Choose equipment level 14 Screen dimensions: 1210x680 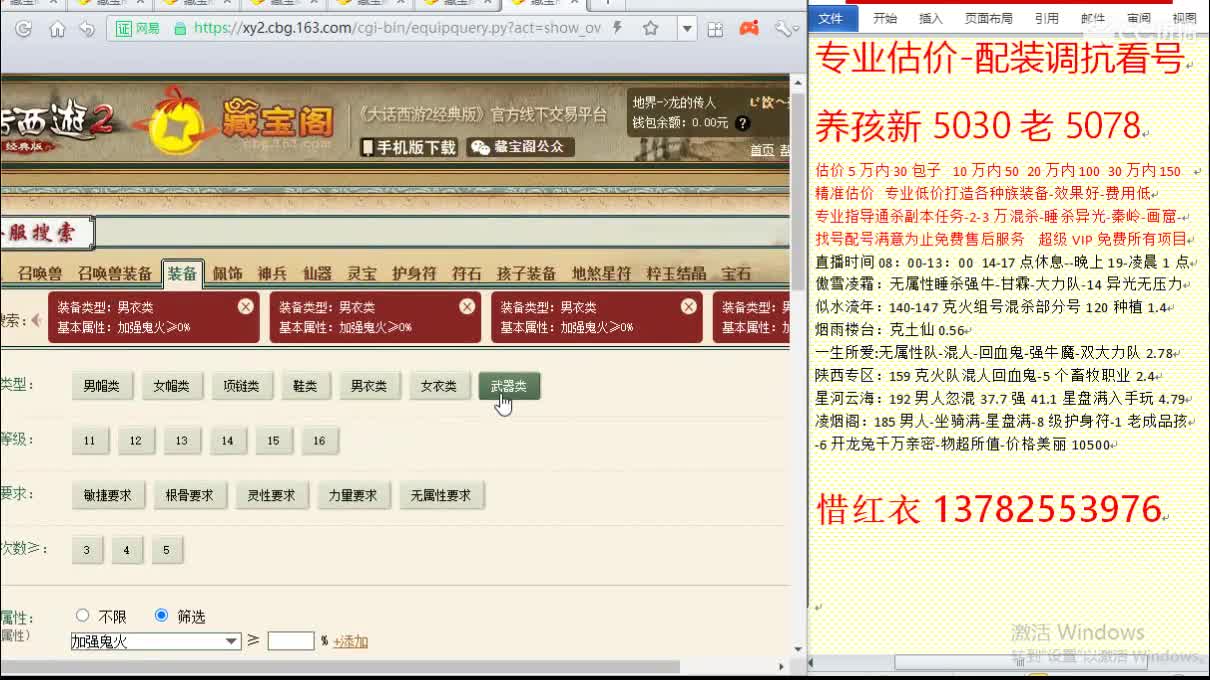tap(228, 440)
